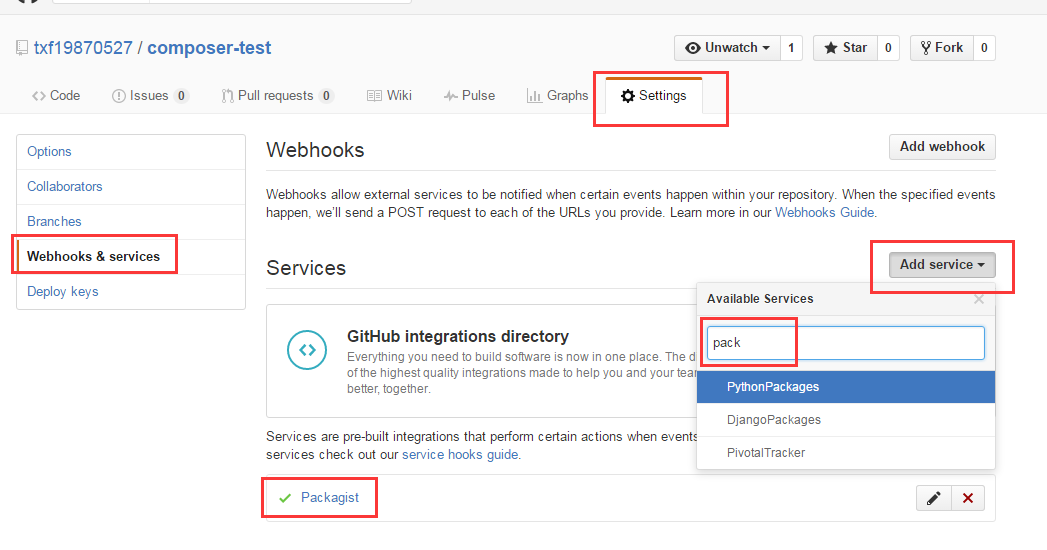Open the txf19870527 user profile link
Screen dimensions: 1047x550
83,48
